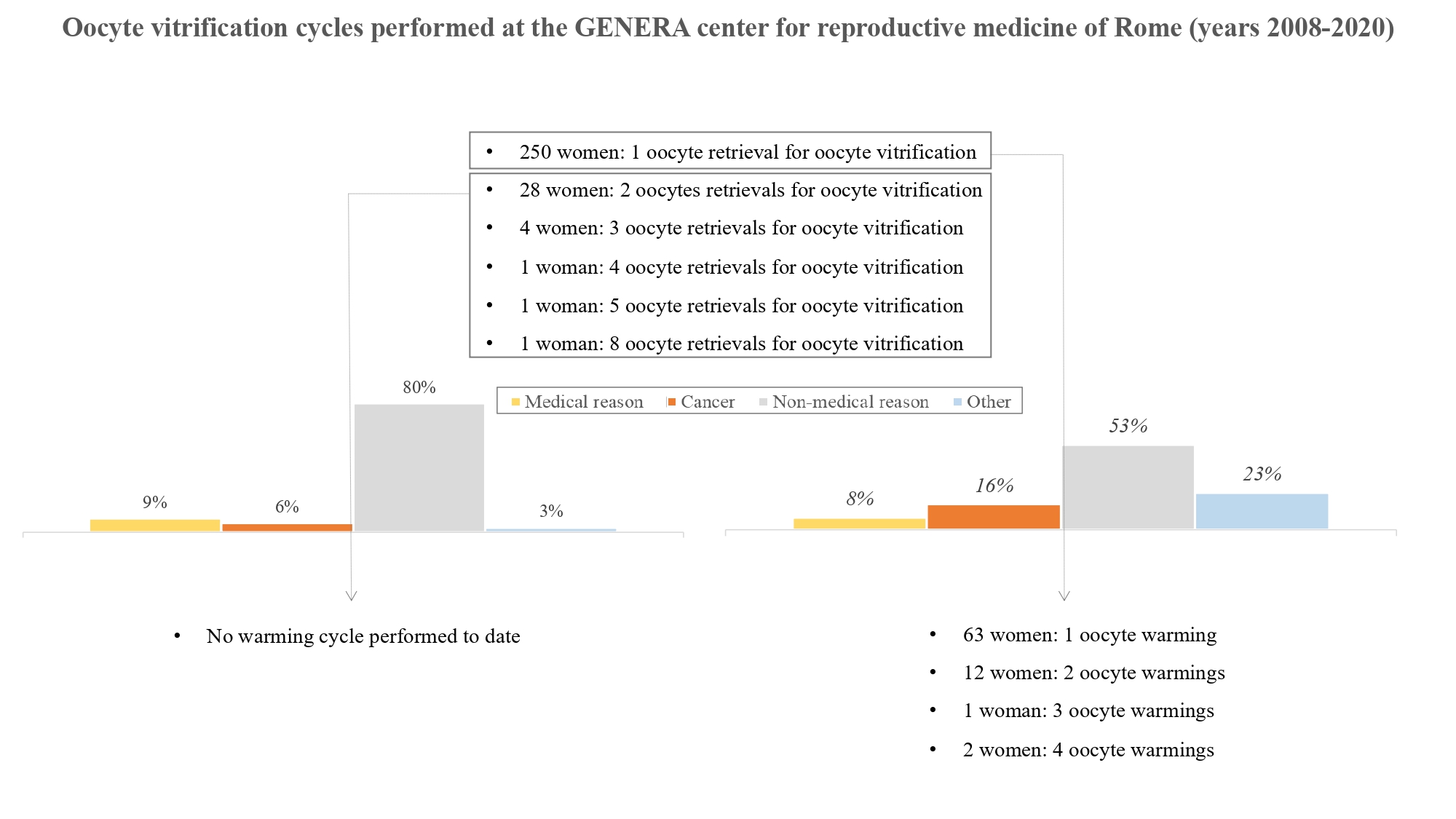Select the 9% yellow bar in left chart
The width and height of the screenshot is (1456, 819).
[155, 525]
